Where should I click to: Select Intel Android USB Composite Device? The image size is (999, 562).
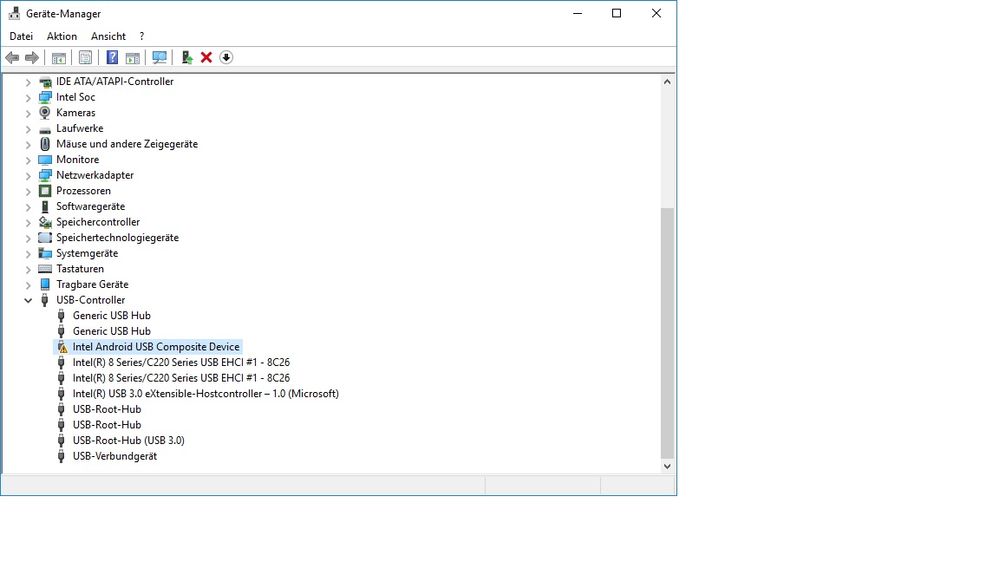tap(156, 347)
